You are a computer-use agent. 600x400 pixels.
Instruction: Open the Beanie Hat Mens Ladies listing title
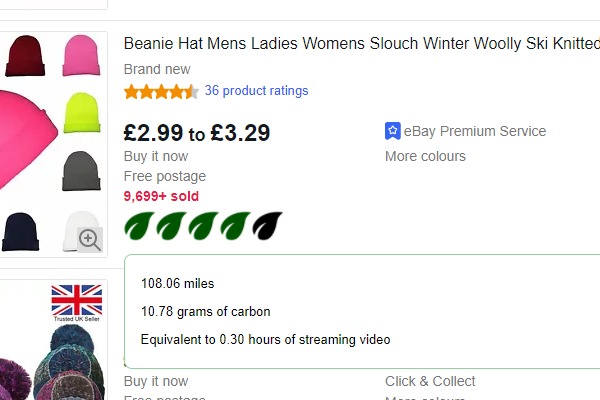tap(361, 44)
